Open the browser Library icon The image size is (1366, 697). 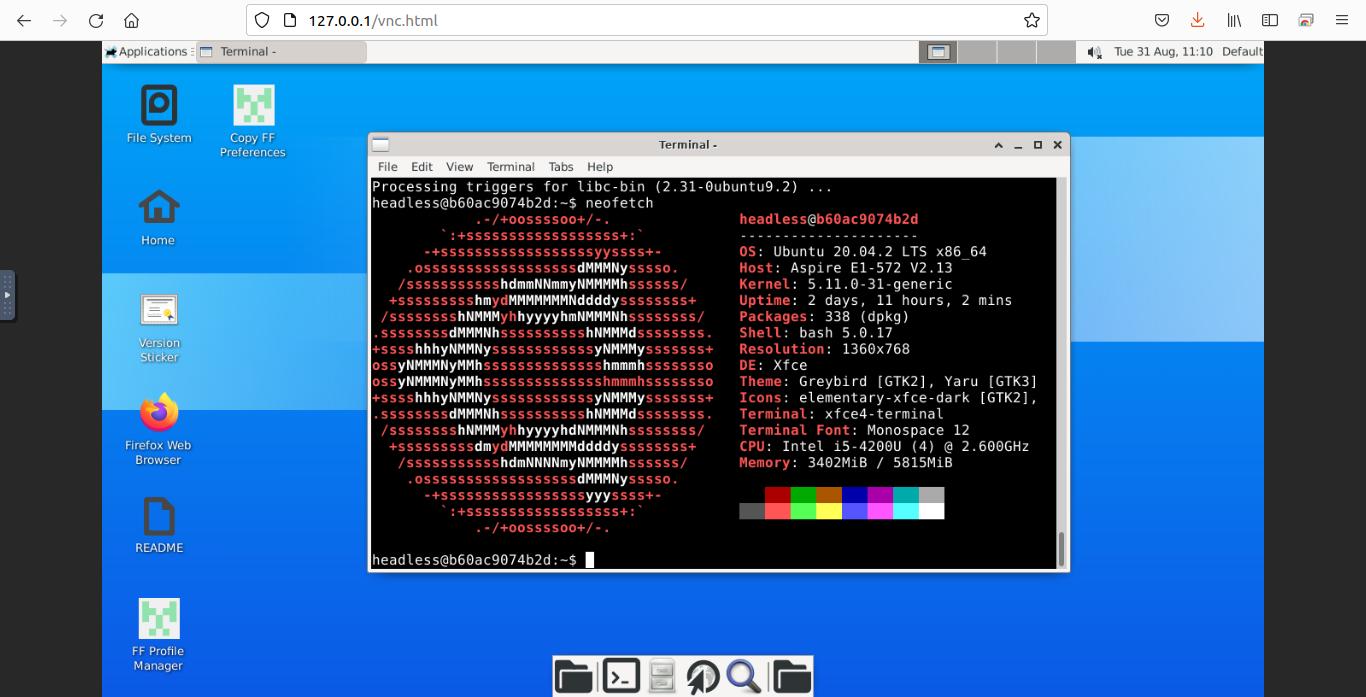click(x=1235, y=20)
